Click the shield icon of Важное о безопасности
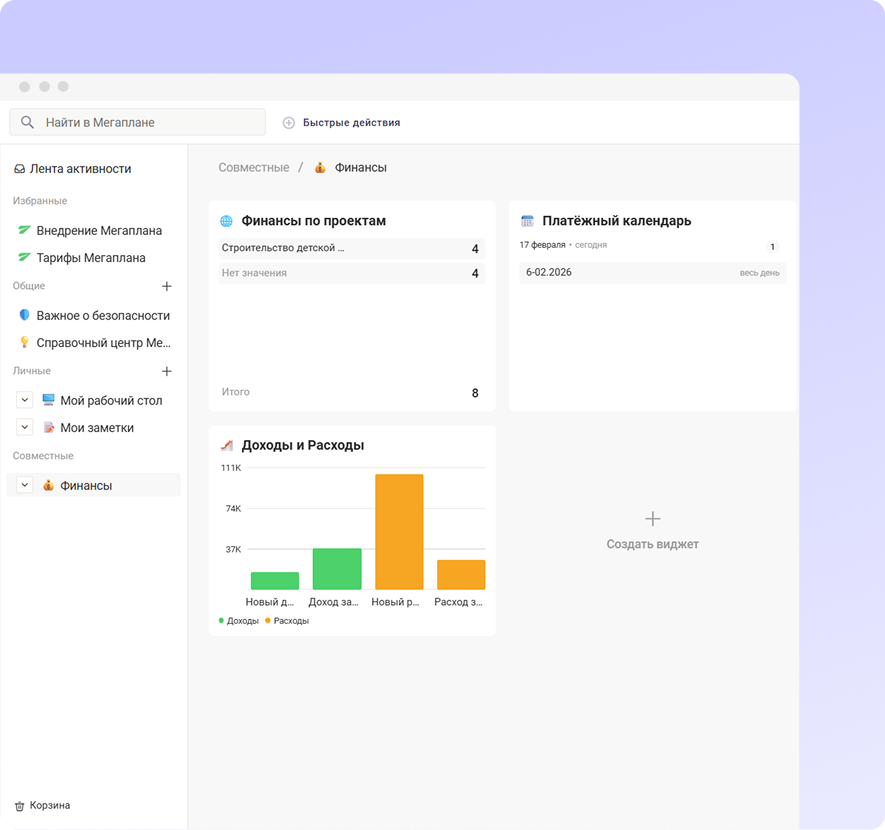This screenshot has height=830, width=885. coord(24,315)
